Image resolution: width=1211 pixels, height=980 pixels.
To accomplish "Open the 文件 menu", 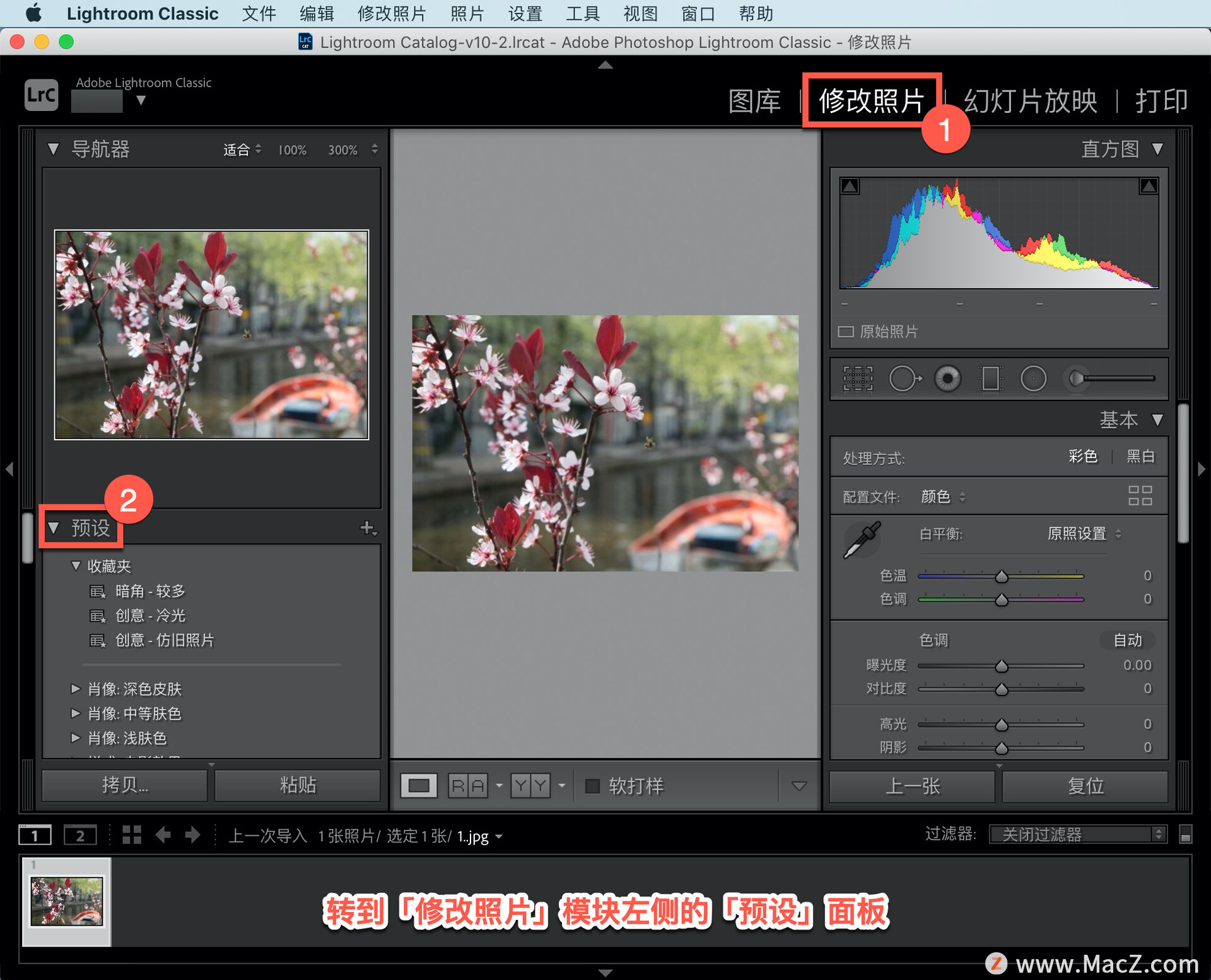I will [x=259, y=13].
